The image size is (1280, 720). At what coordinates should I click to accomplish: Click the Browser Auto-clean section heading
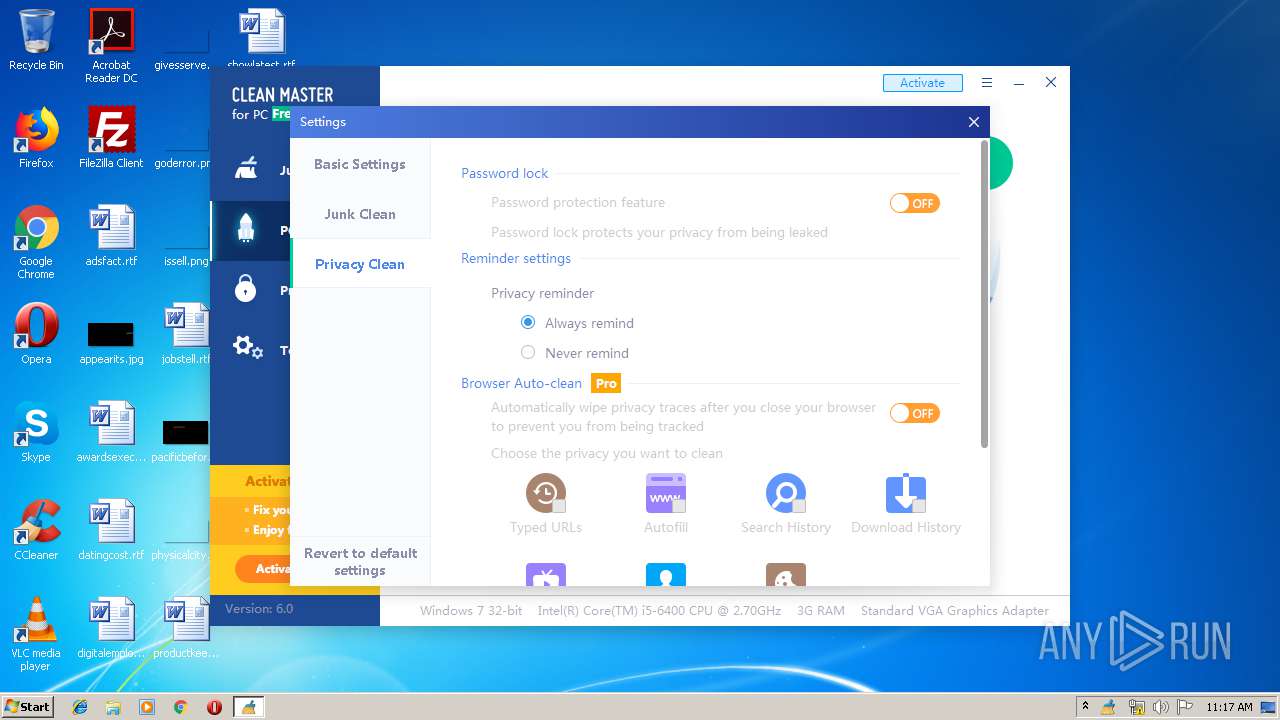521,383
